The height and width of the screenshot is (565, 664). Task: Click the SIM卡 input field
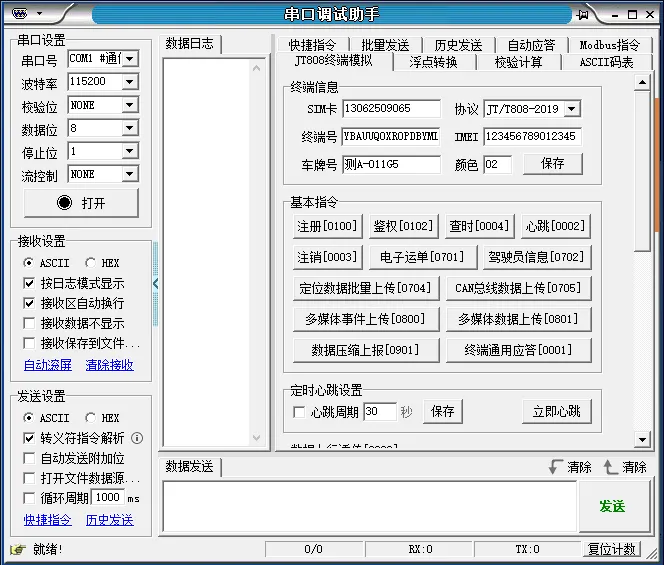tap(390, 109)
